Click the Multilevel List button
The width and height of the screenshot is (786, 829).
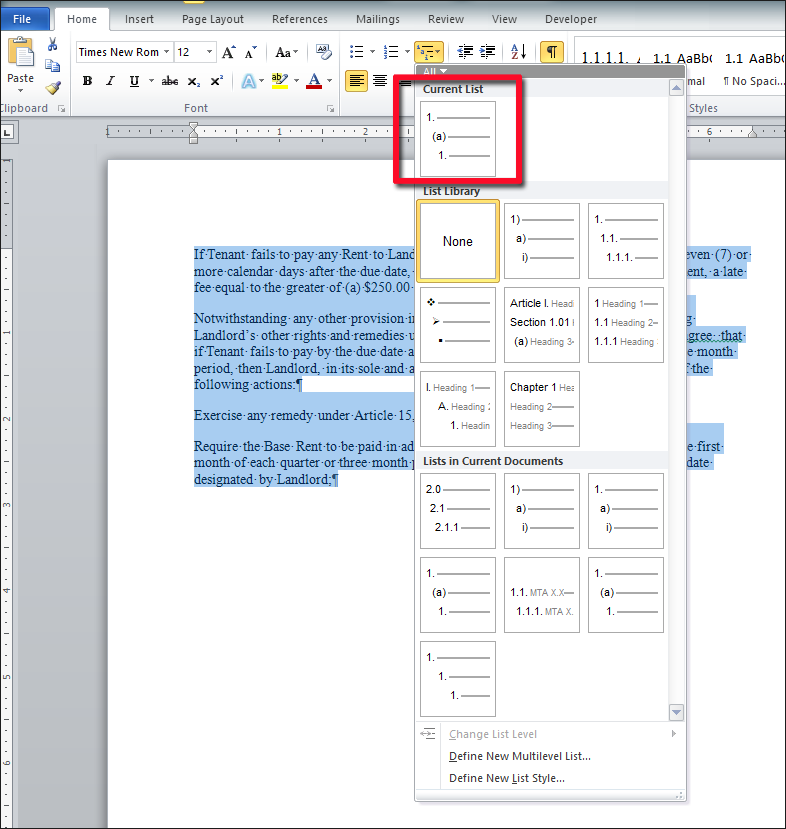(428, 52)
